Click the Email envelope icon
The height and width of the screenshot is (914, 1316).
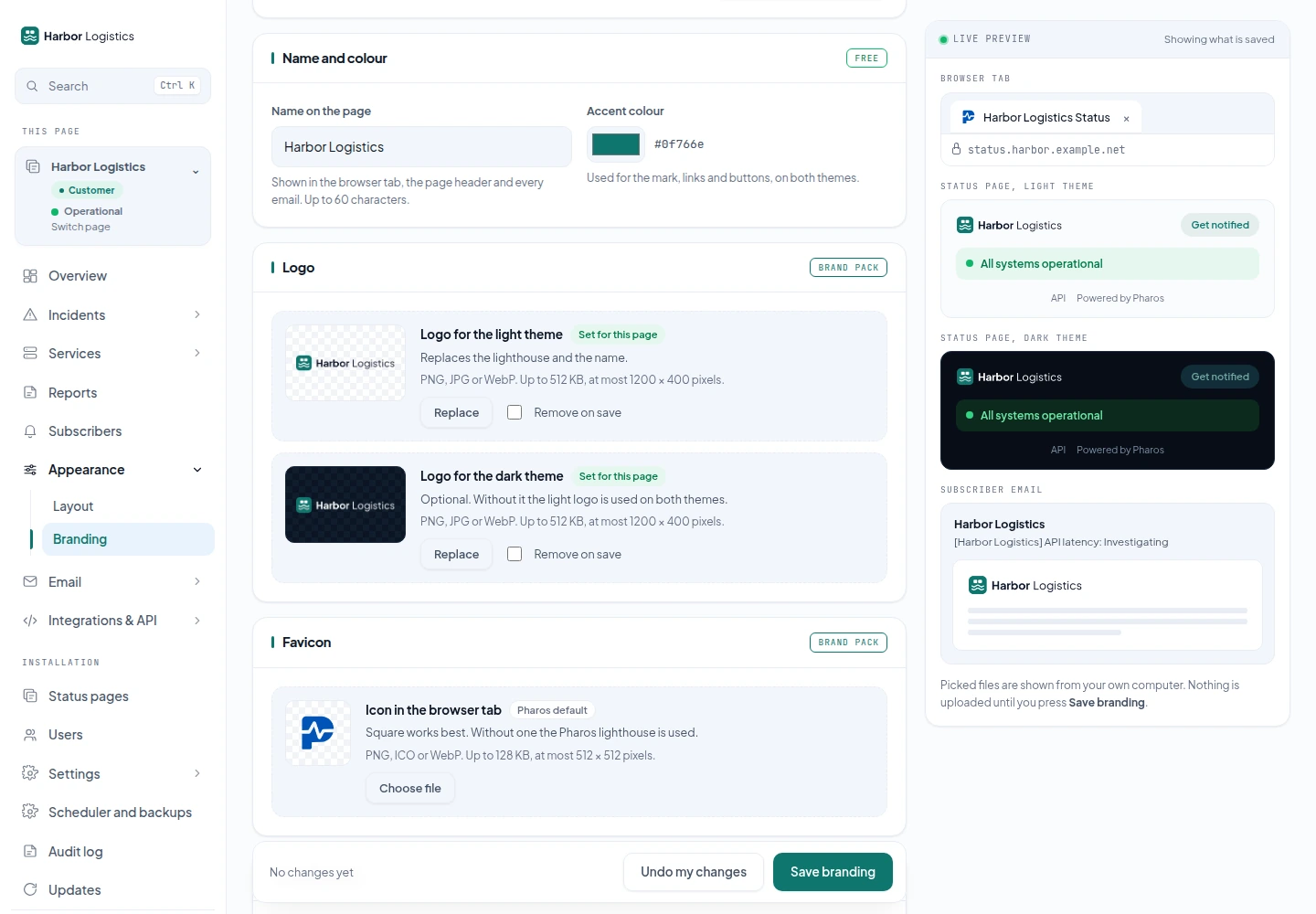coord(30,581)
